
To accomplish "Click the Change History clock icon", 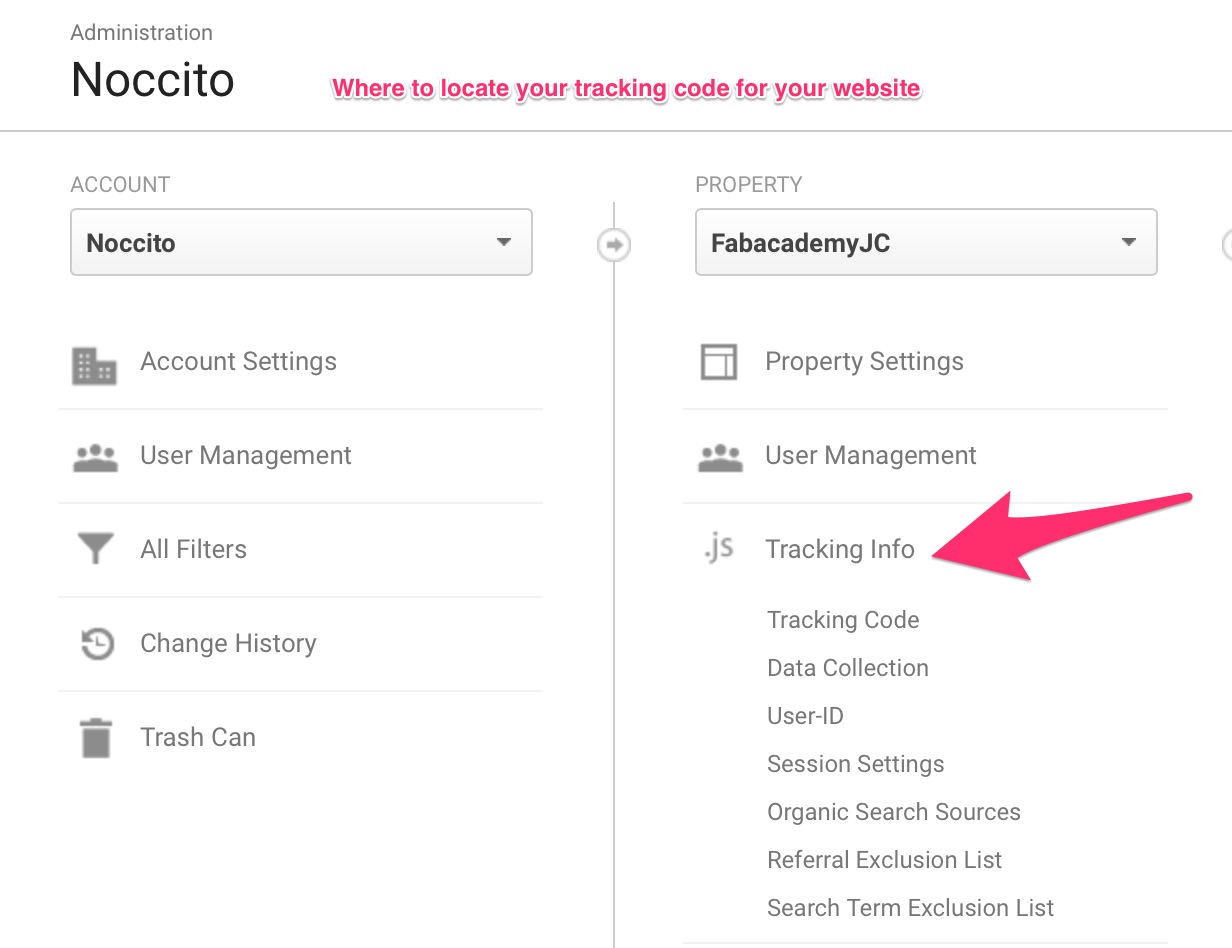I will click(97, 643).
